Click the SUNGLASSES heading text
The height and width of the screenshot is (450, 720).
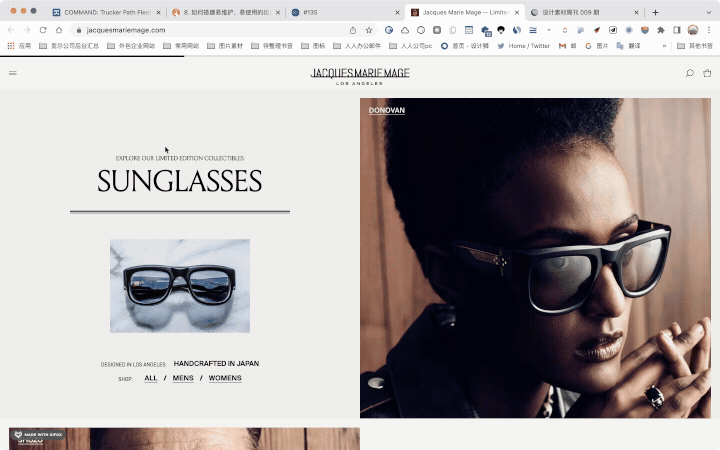coord(180,181)
